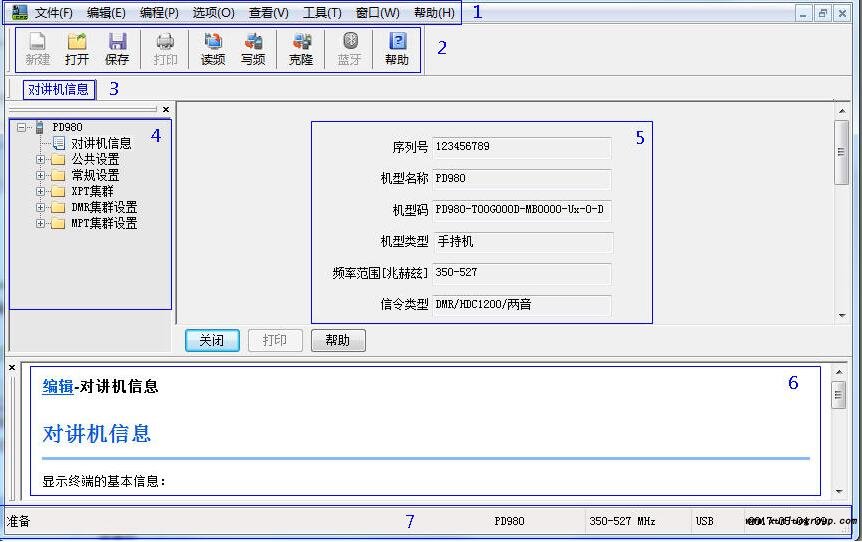Click the 读频 (Read) toolbar icon

(213, 49)
